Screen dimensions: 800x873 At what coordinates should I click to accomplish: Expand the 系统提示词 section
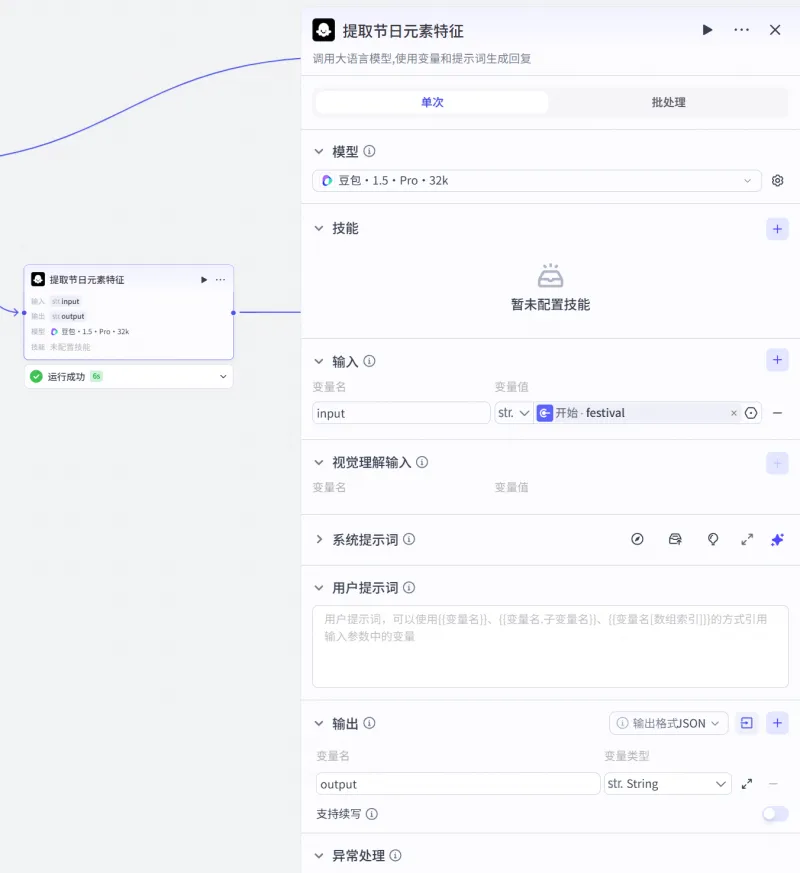point(320,539)
